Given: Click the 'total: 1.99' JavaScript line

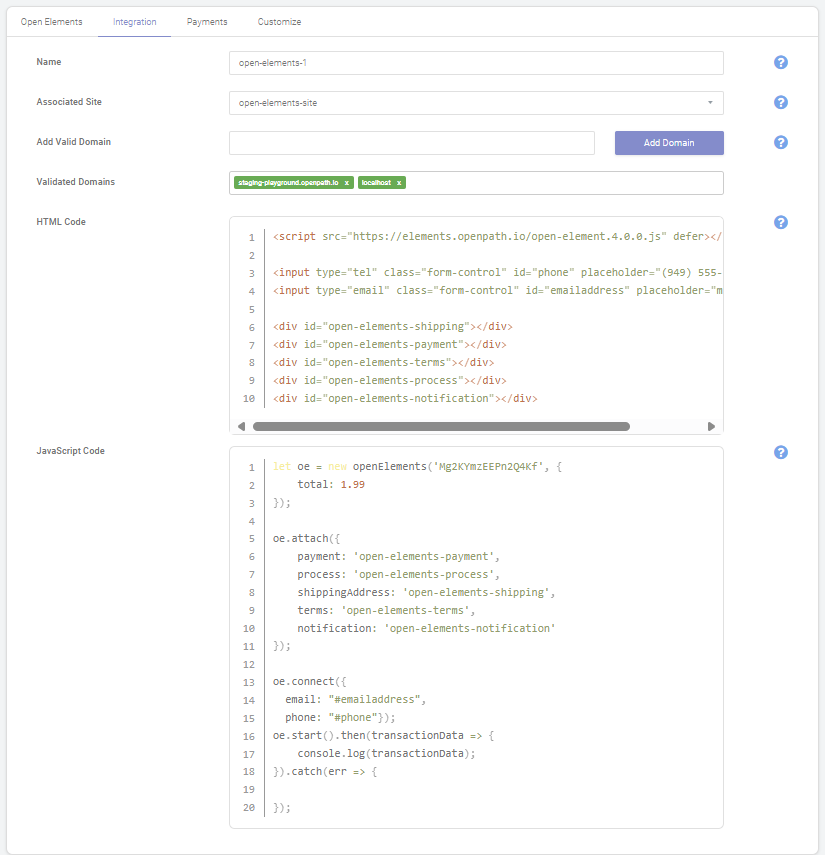Looking at the screenshot, I should coord(331,485).
